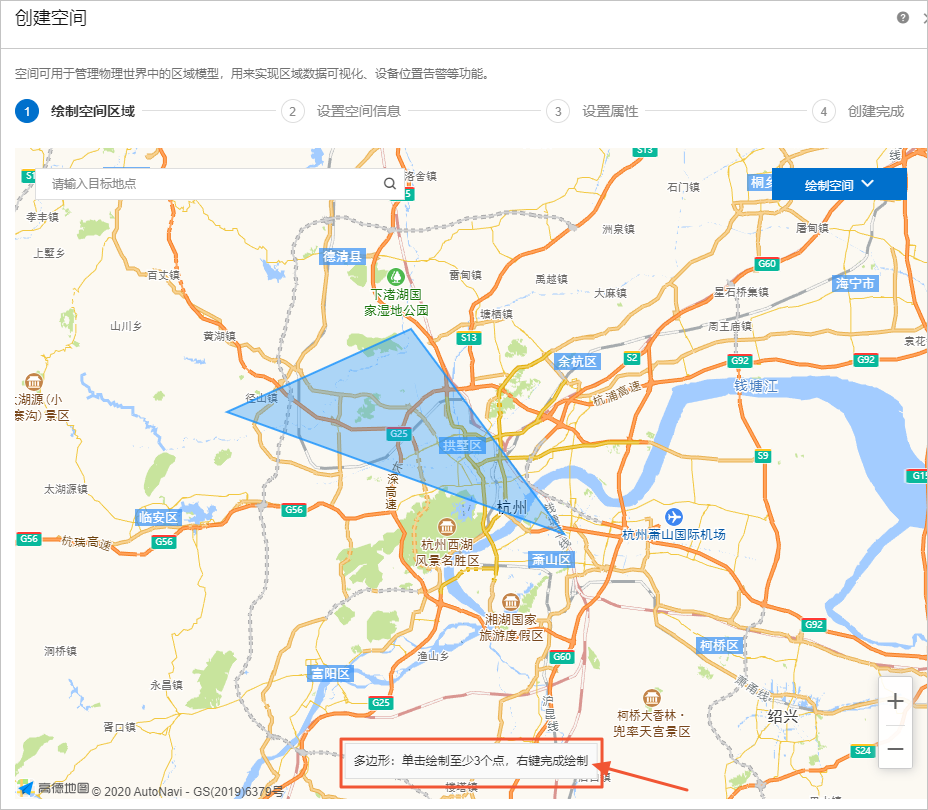The image size is (928, 810).
Task: Click the 屠甸镇 town label
Action: tap(812, 228)
